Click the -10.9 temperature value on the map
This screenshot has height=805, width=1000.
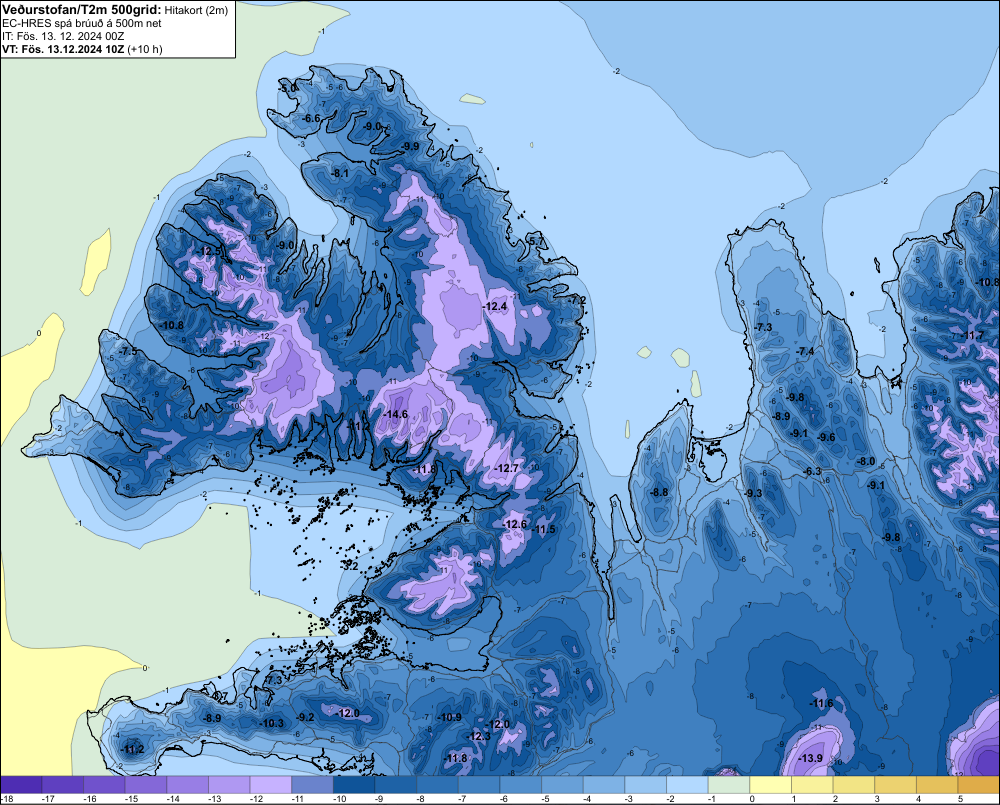point(449,716)
